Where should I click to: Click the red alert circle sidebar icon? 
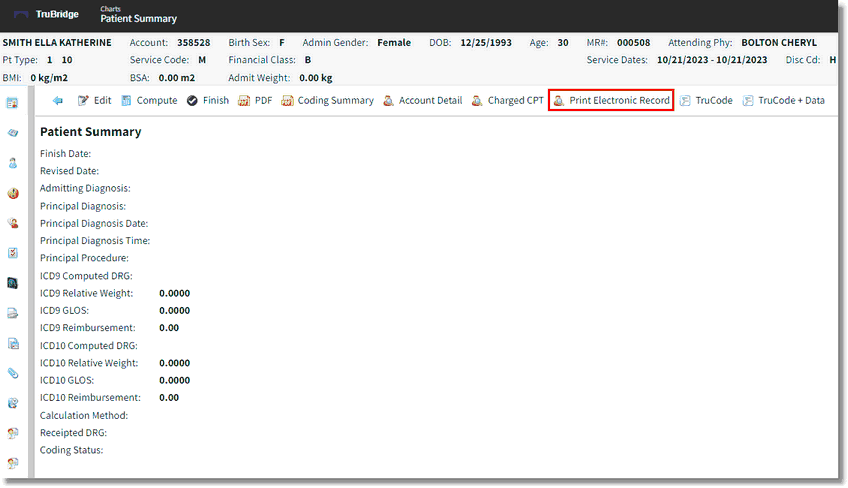[x=13, y=193]
